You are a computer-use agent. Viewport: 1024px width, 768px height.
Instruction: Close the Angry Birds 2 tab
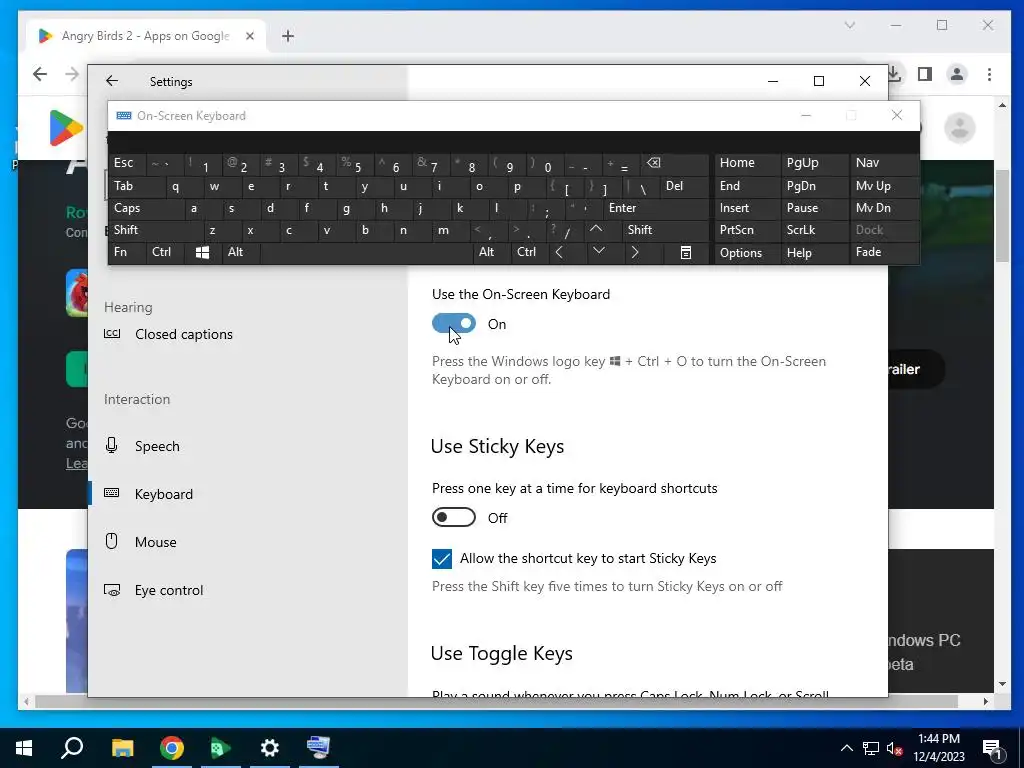(x=249, y=36)
